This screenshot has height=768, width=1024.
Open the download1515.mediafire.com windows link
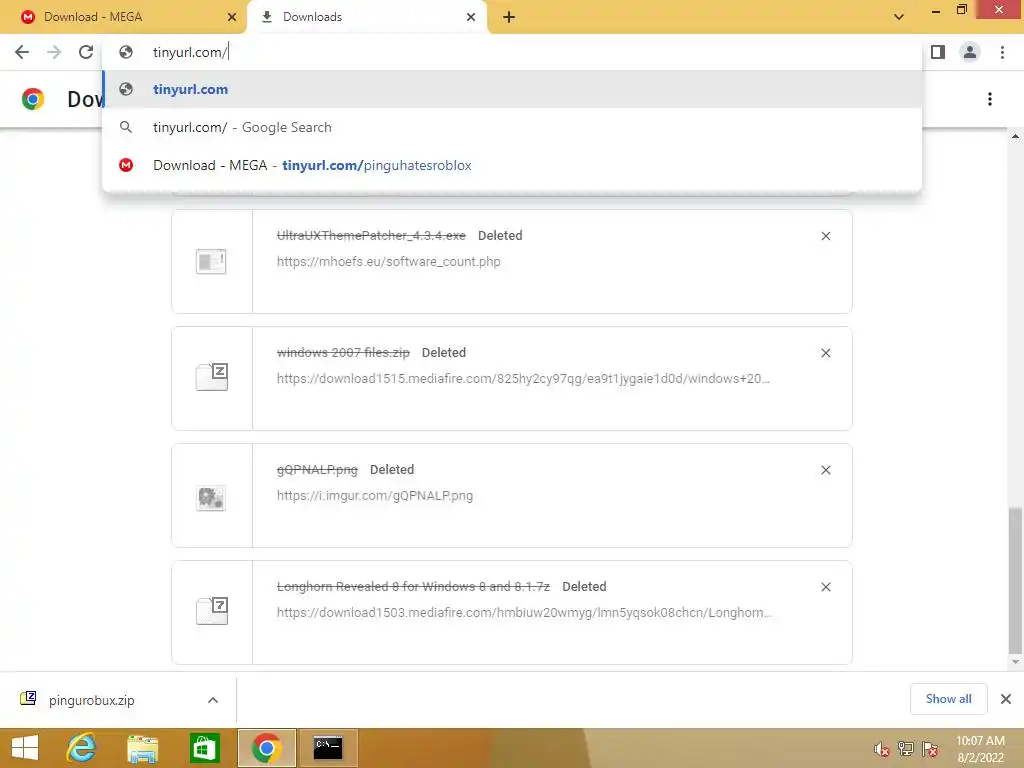[523, 378]
